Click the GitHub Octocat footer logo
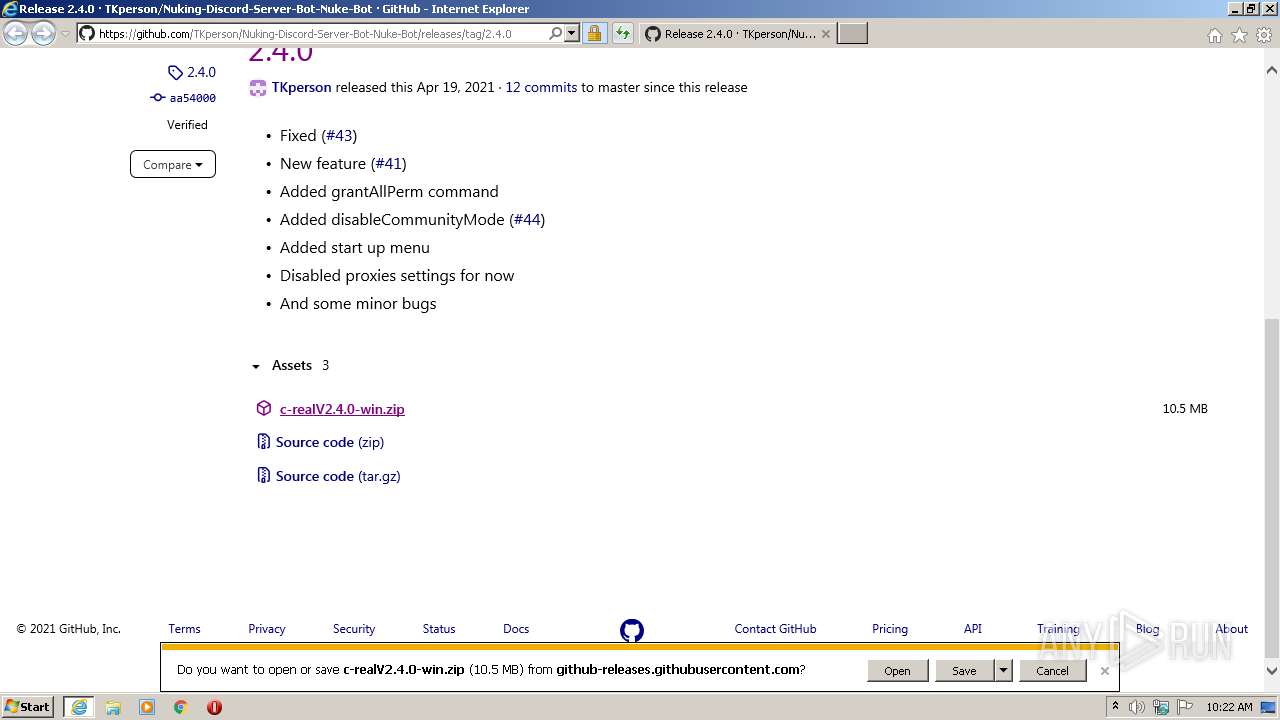Image resolution: width=1280 pixels, height=720 pixels. [632, 630]
